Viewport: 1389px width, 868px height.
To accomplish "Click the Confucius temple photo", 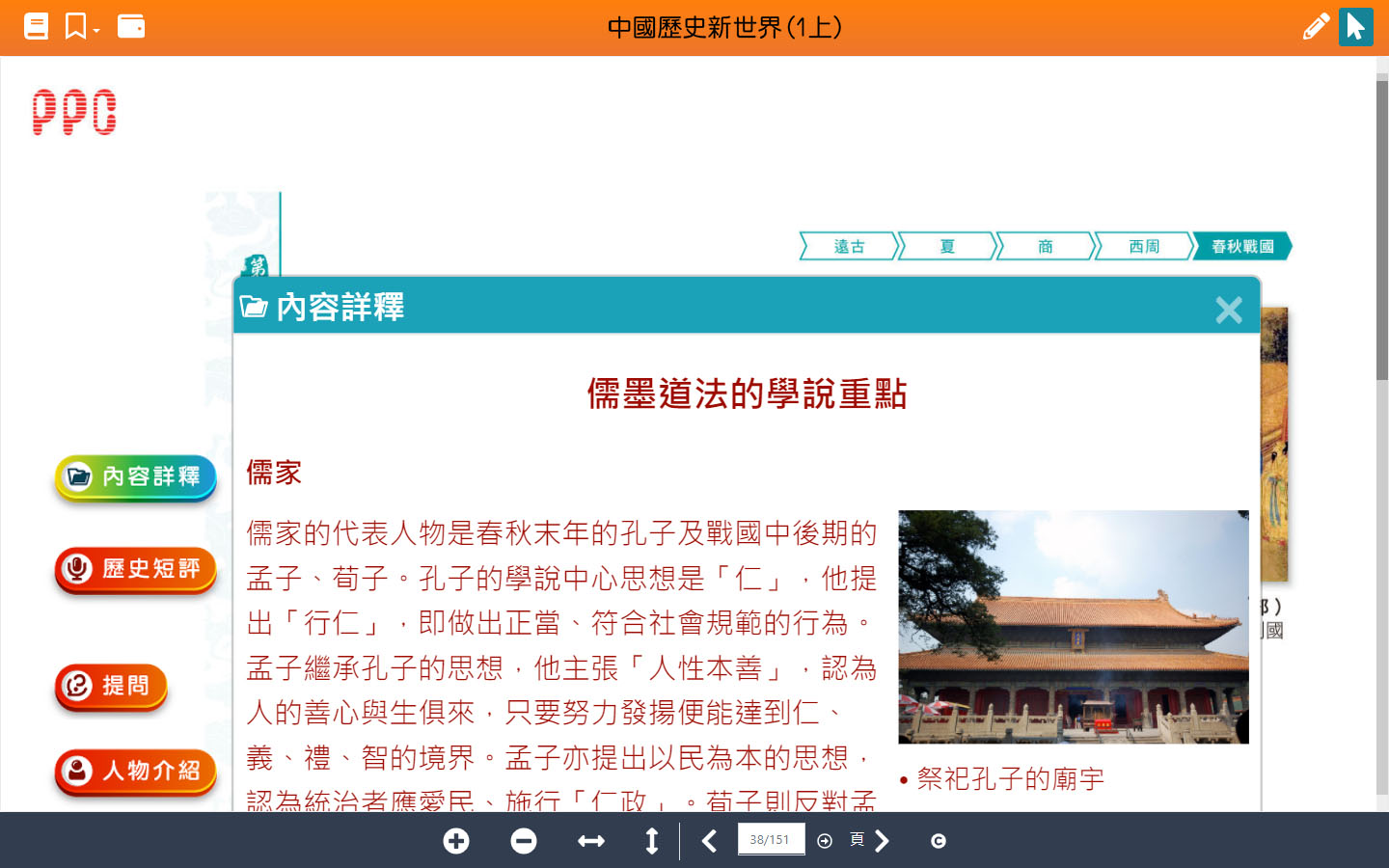I will pos(1073,627).
